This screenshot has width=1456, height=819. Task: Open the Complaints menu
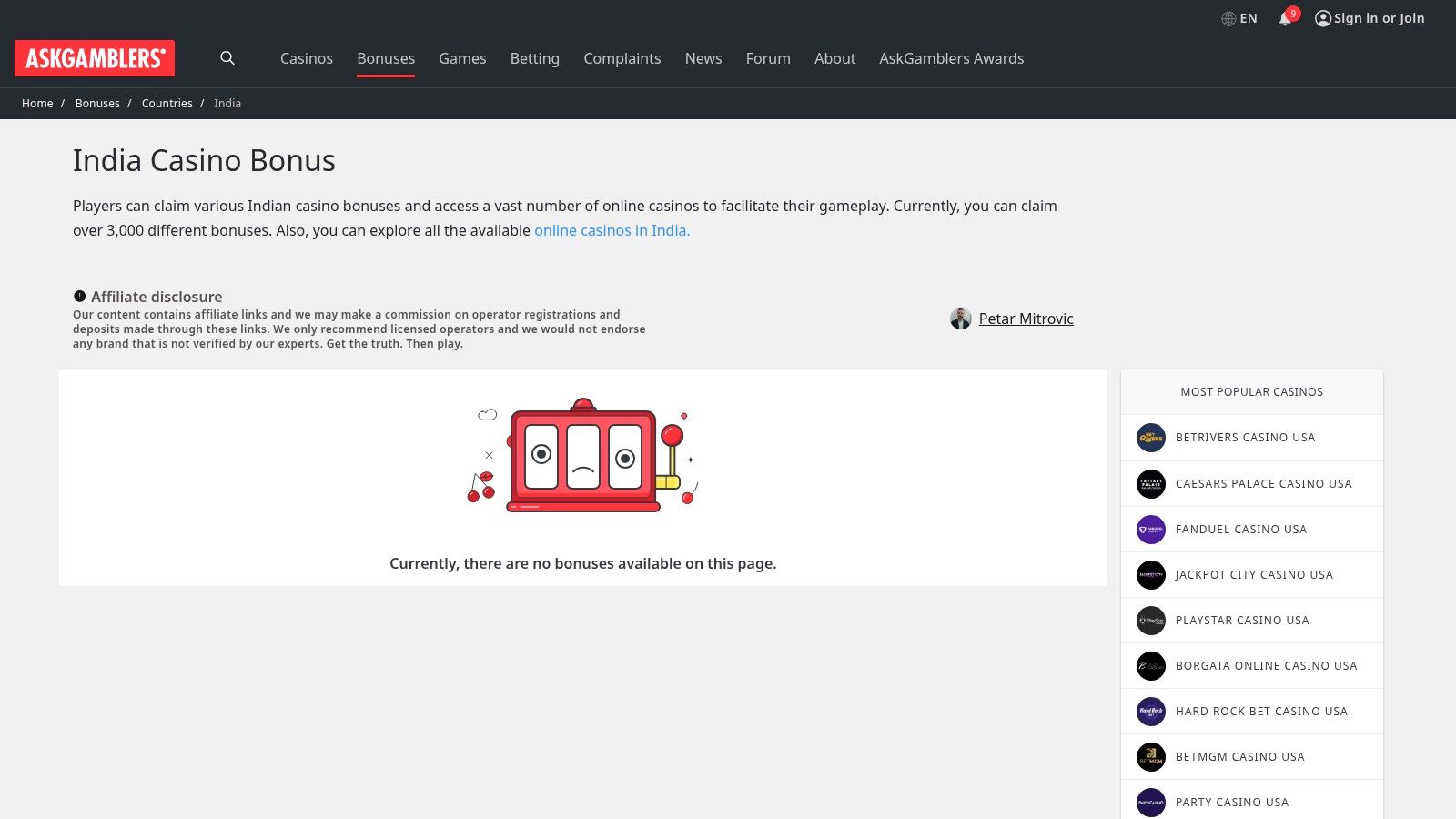click(622, 58)
